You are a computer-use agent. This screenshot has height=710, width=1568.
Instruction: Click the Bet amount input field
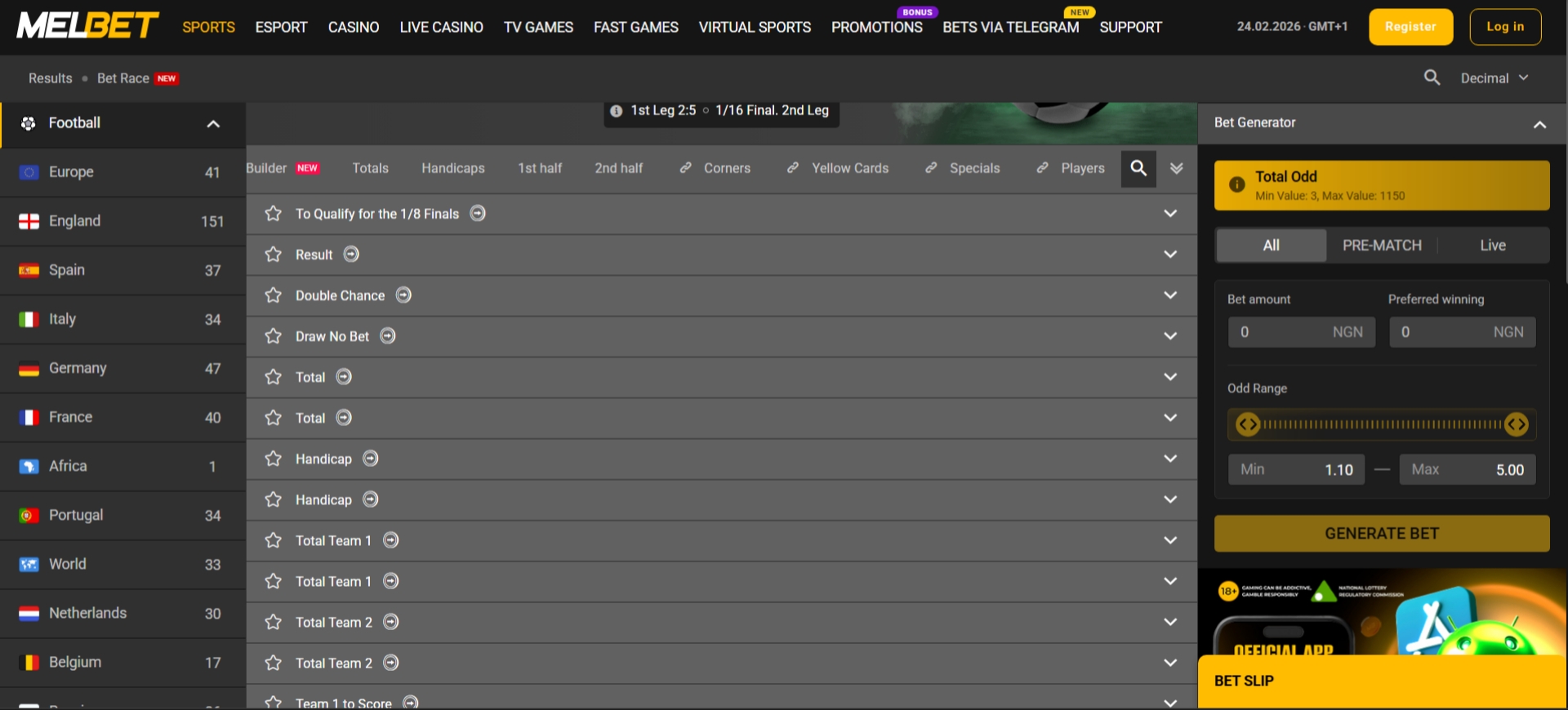click(1302, 332)
